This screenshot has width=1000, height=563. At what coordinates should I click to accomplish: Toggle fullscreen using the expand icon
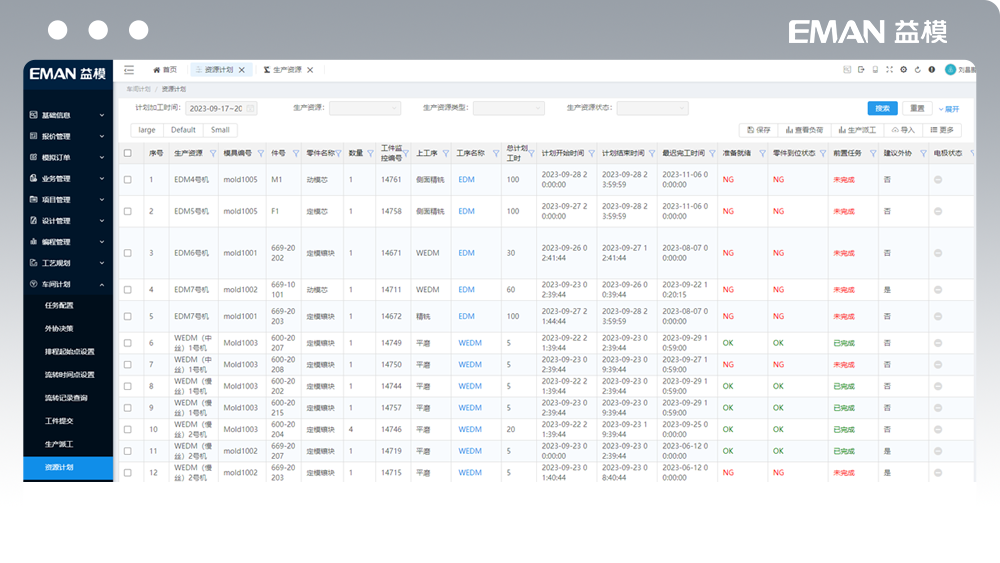click(889, 70)
